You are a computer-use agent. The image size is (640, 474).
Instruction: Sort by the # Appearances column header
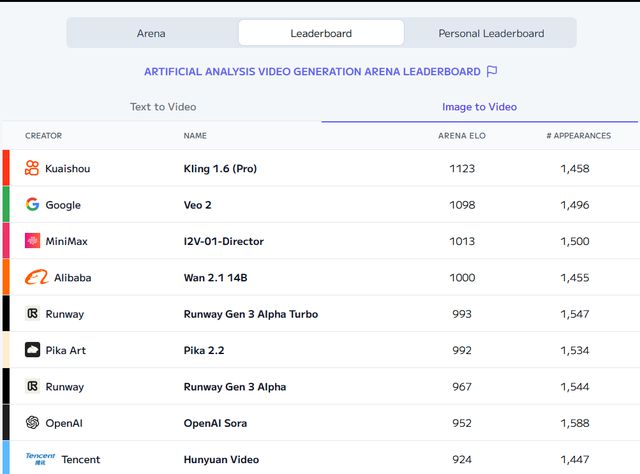point(578,136)
